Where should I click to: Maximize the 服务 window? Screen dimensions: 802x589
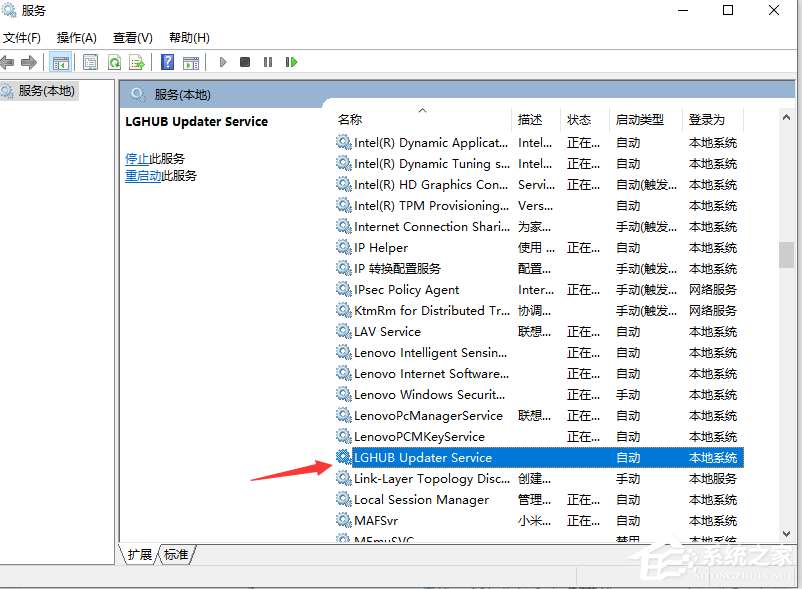728,10
